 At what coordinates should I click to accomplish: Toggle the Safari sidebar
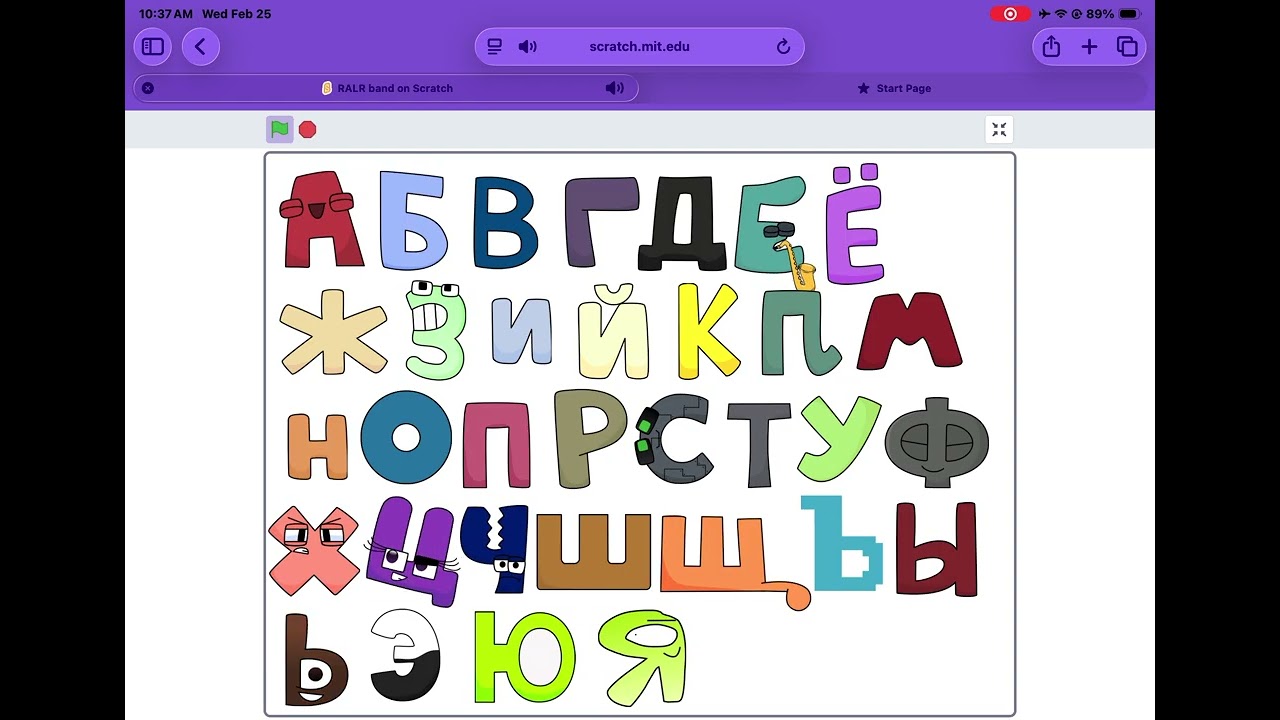coord(153,46)
